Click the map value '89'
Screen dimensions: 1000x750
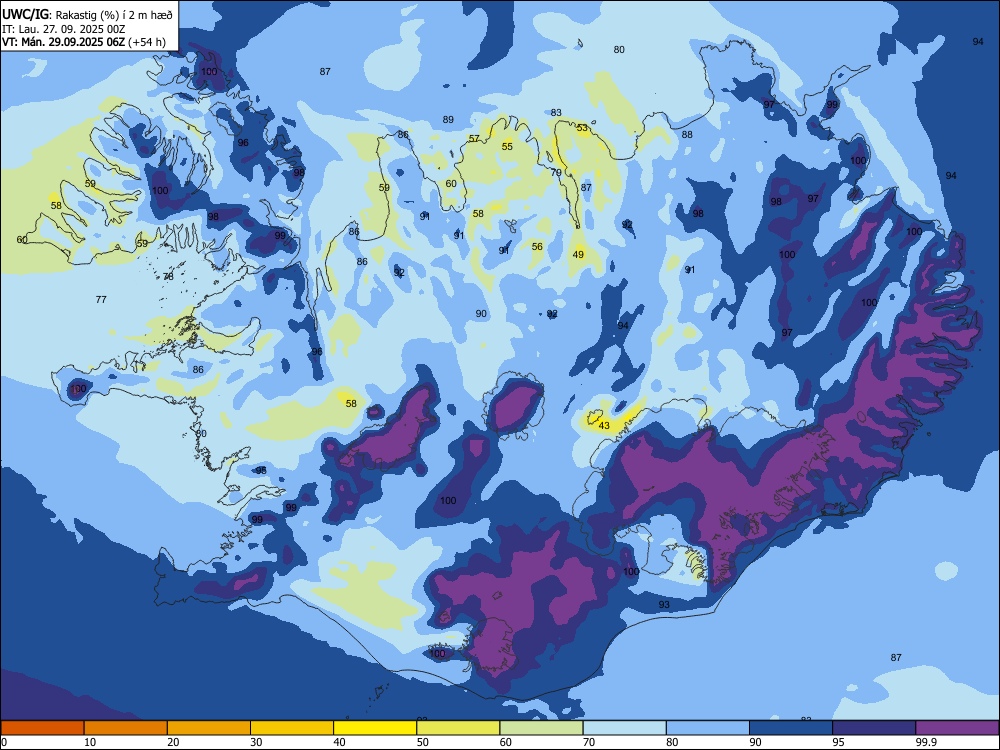[x=448, y=119]
